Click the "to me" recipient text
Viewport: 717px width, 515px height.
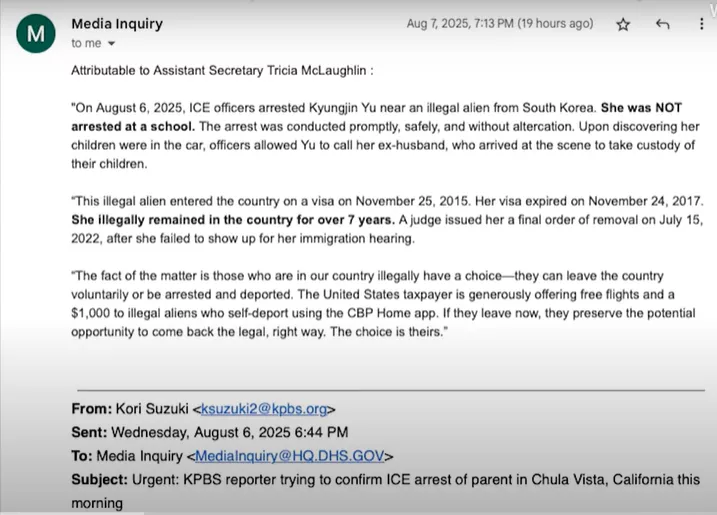[x=86, y=43]
